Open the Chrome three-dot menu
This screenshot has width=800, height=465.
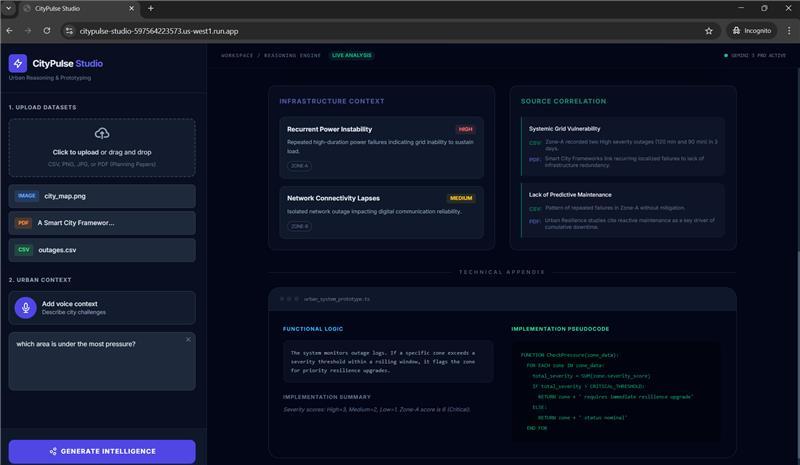[x=789, y=31]
